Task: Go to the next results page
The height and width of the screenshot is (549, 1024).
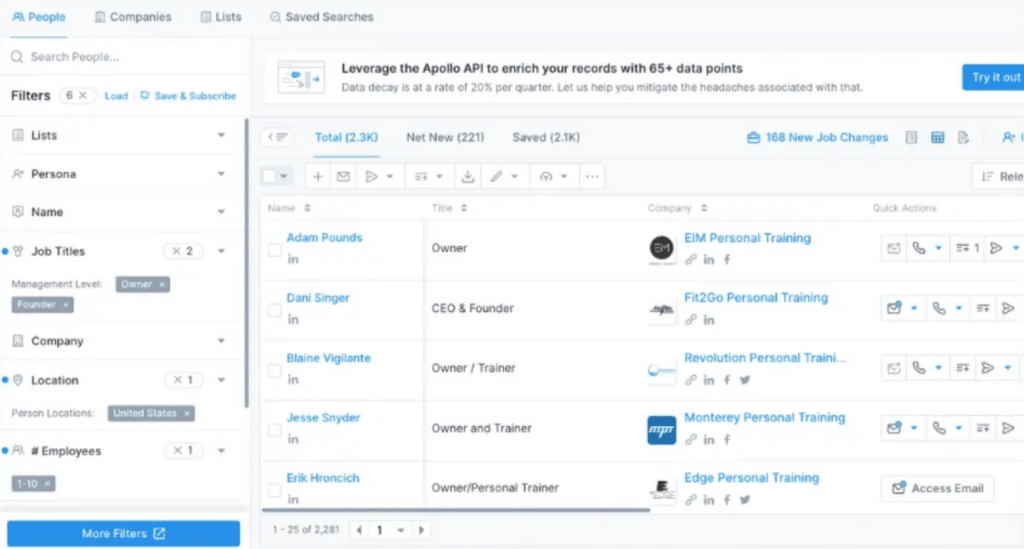Action: pos(421,530)
